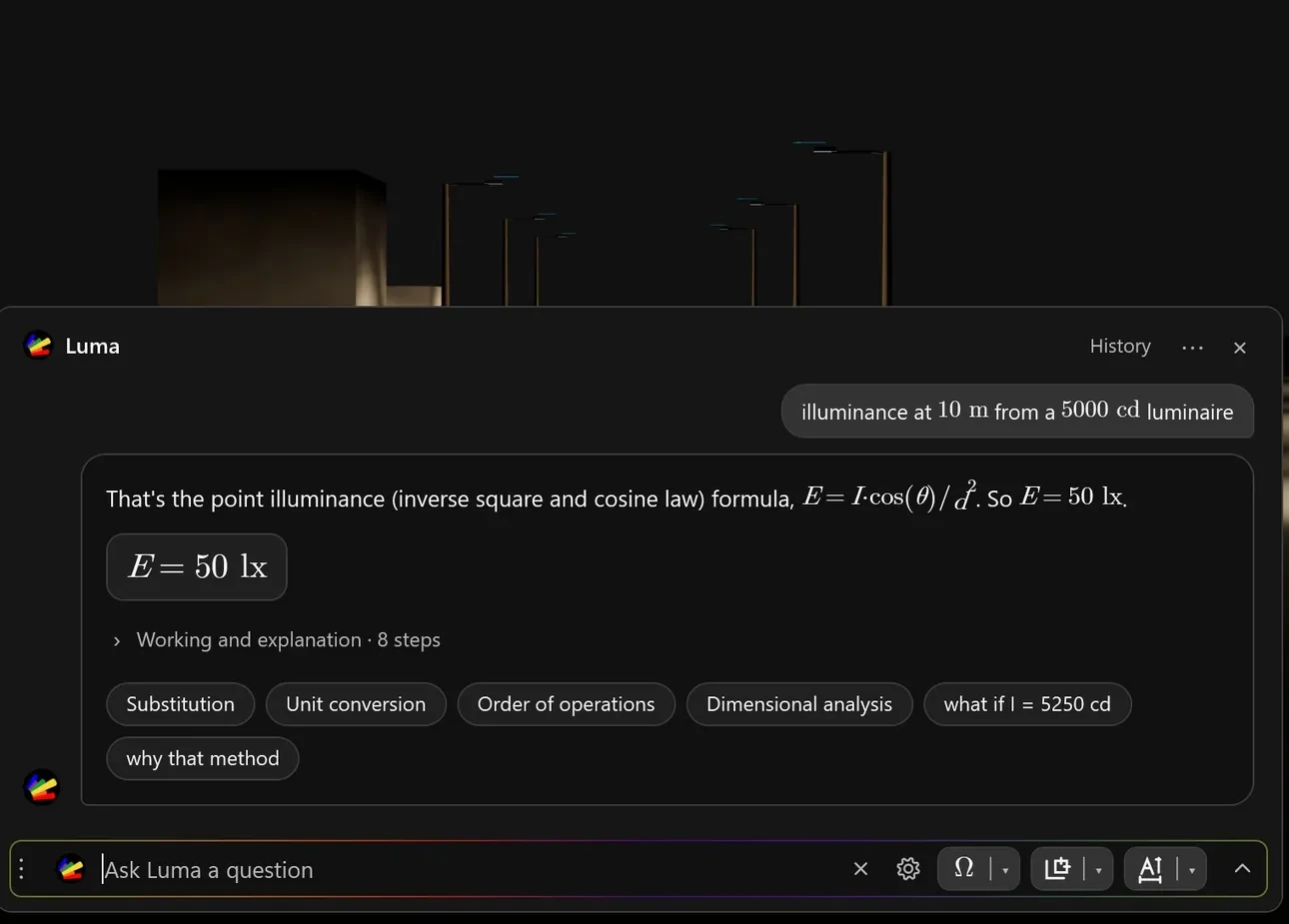Insert a symbol with the Omega button

coord(963,868)
